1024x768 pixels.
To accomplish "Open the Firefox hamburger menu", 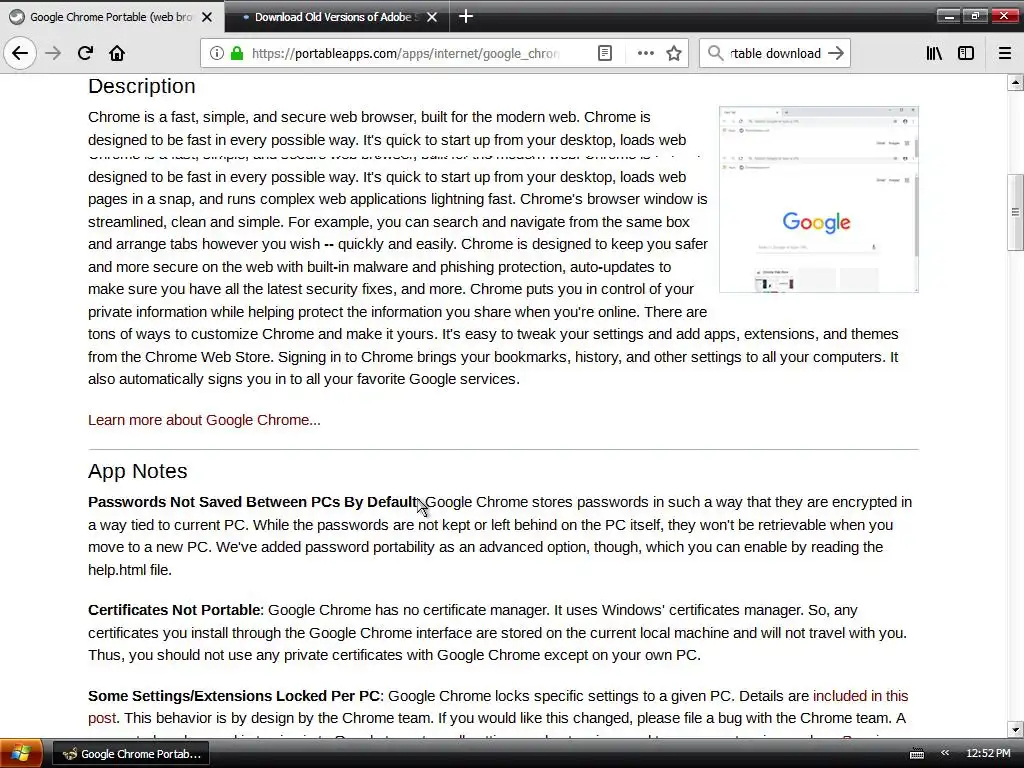I will coord(1005,54).
